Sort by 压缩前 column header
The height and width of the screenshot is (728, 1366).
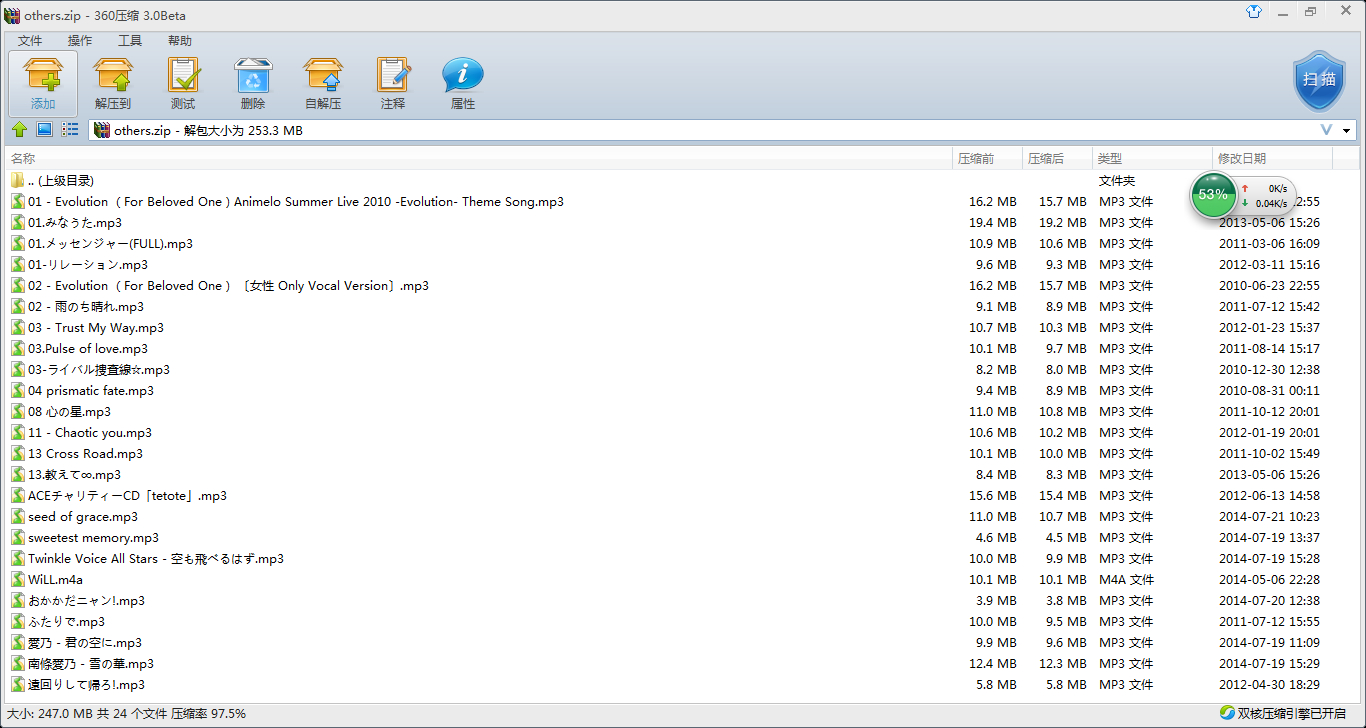tap(987, 159)
